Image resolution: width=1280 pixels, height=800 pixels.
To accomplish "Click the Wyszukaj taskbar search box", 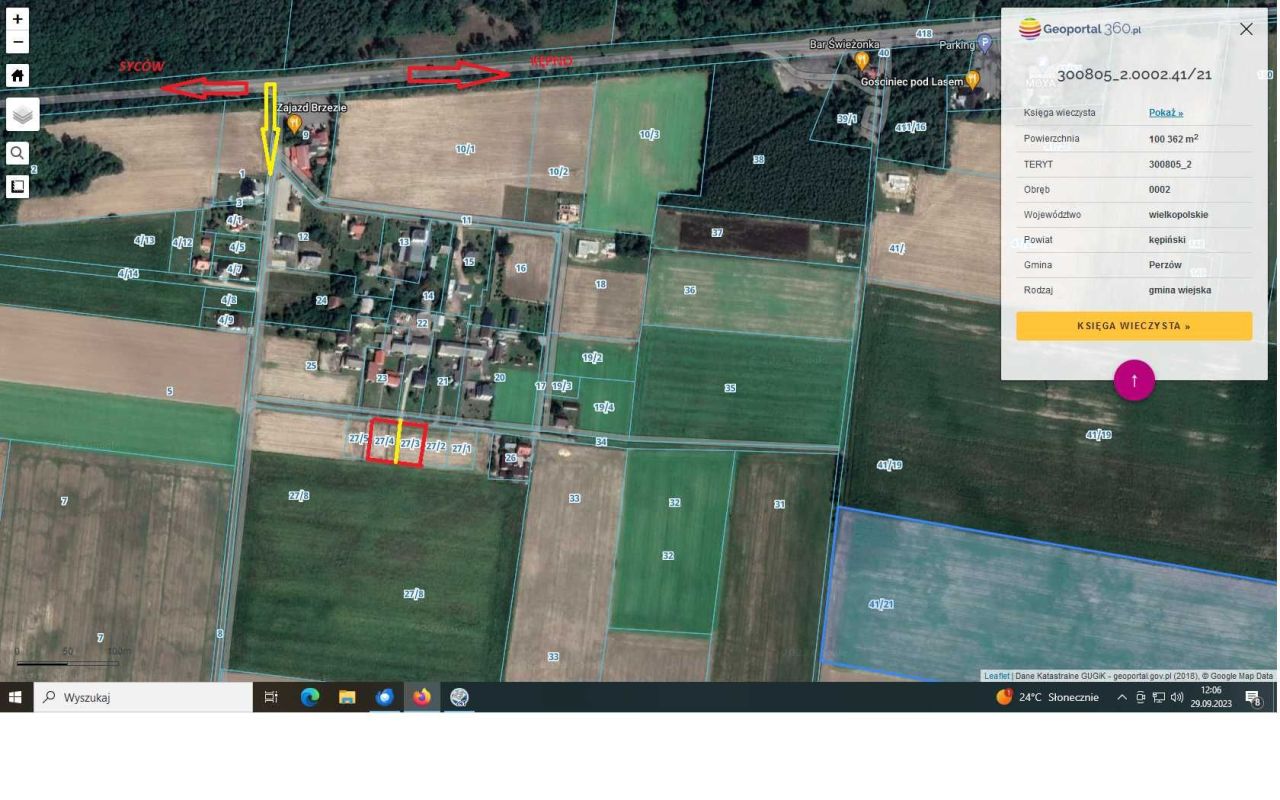I will point(142,697).
